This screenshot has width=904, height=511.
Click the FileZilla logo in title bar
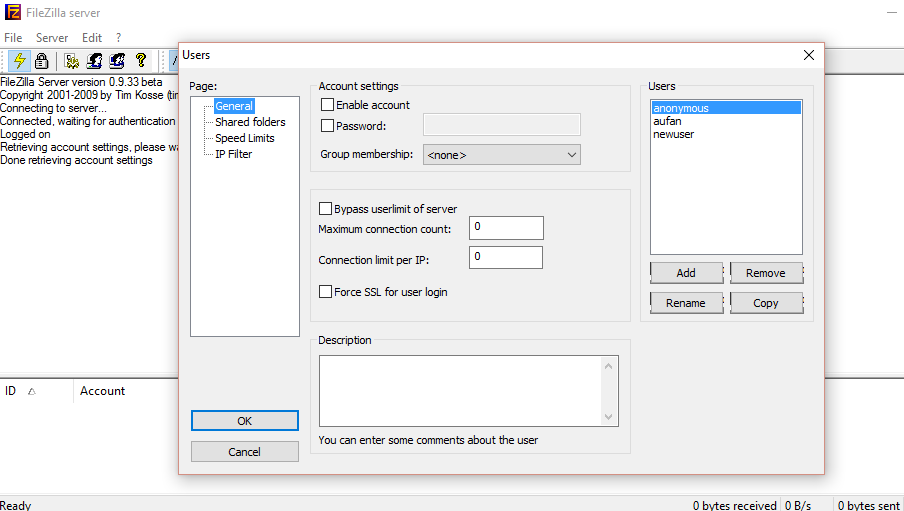pyautogui.click(x=13, y=12)
